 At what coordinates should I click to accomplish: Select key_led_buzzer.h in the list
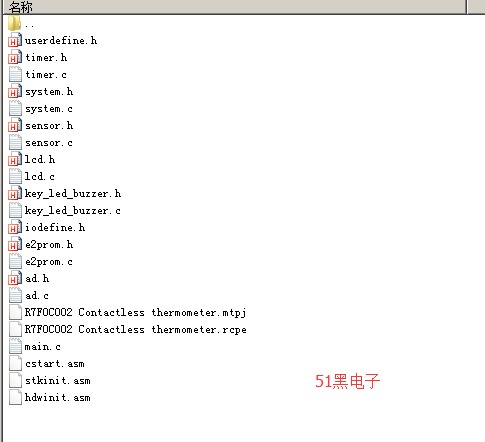(x=73, y=194)
